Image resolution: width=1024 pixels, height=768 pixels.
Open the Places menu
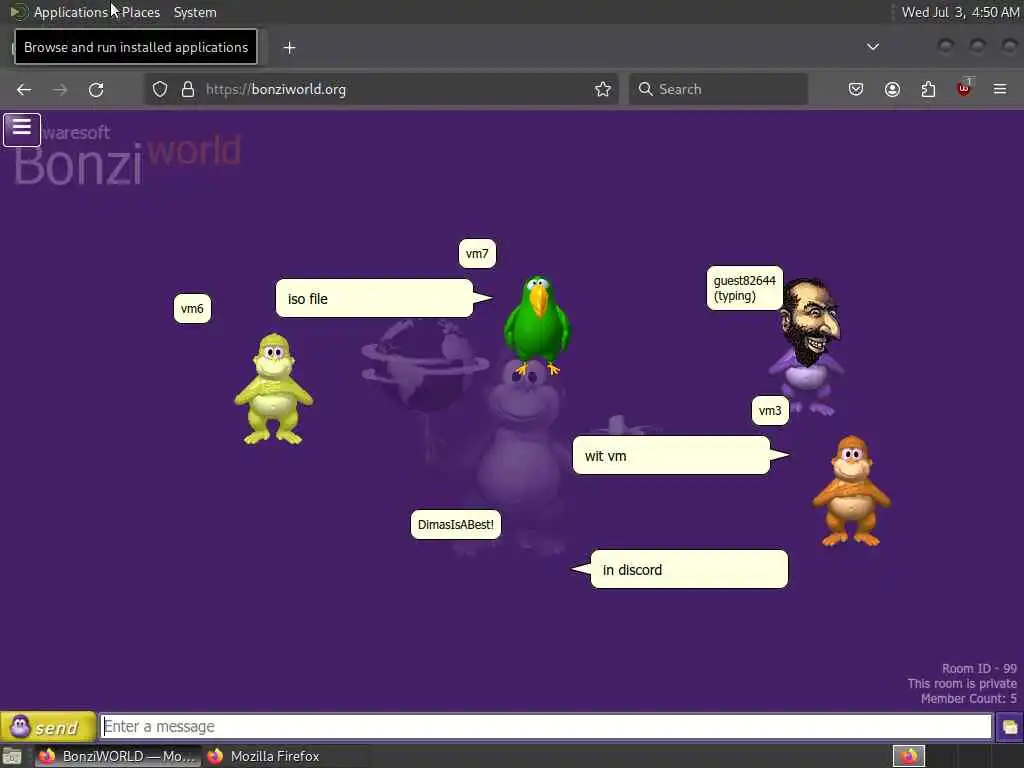pyautogui.click(x=141, y=12)
